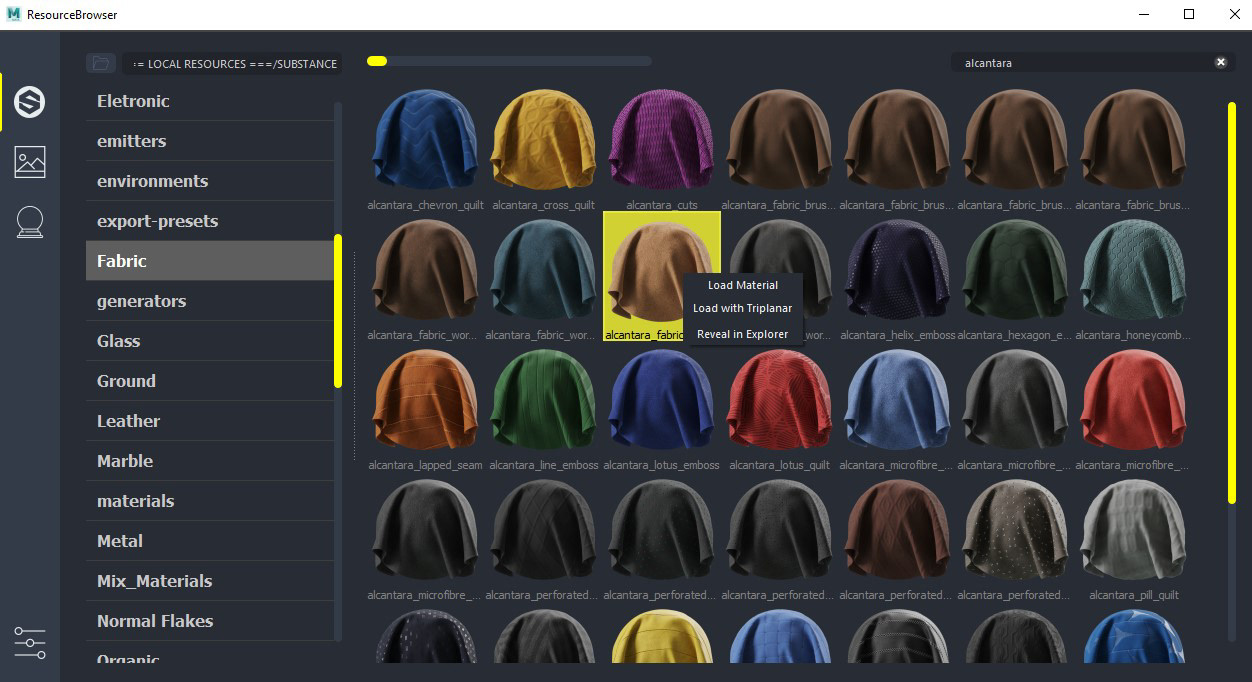Screen dimensions: 1252x682
Task: Select the Metal category
Action: click(x=210, y=541)
